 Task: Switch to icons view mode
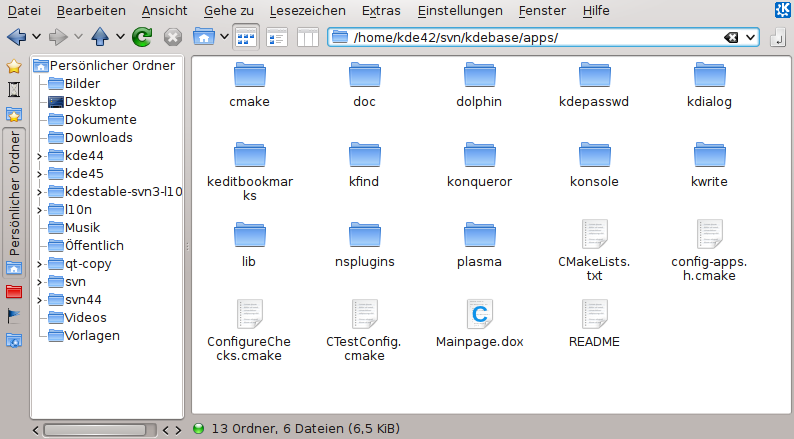[x=246, y=38]
